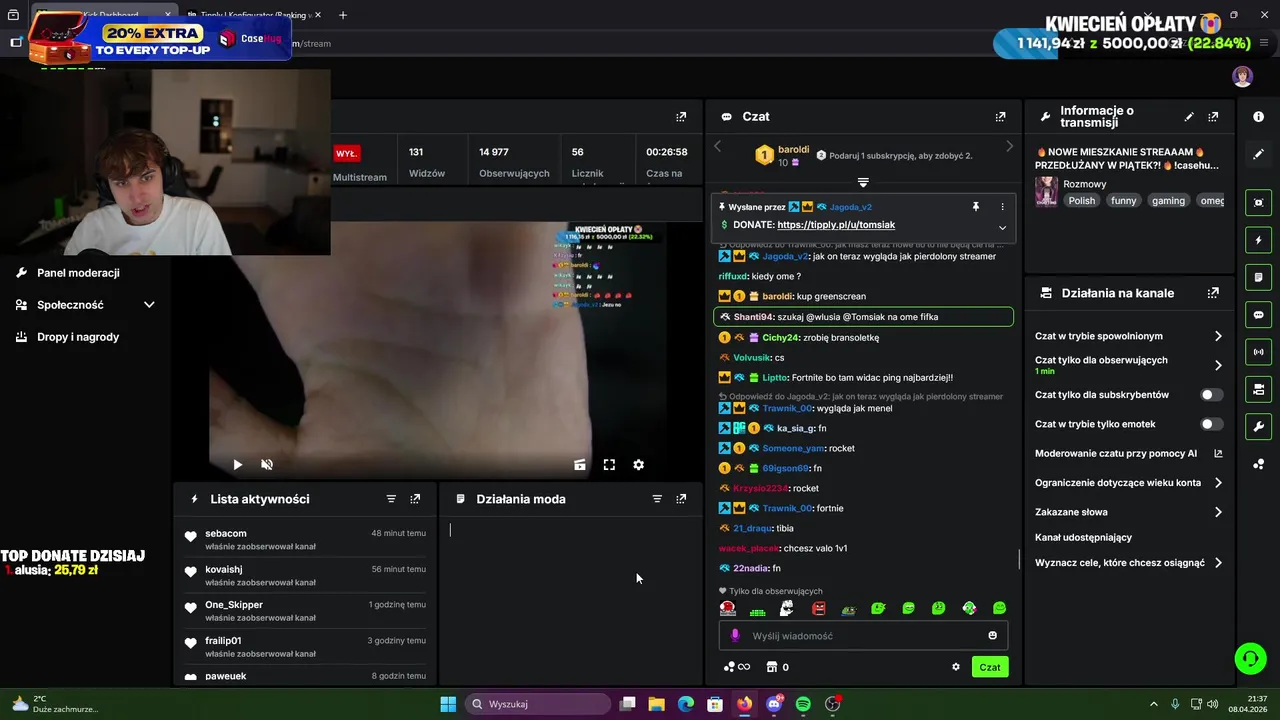This screenshot has height=720, width=1280.
Task: Expand the pinned message with chevron
Action: coord(1002,227)
